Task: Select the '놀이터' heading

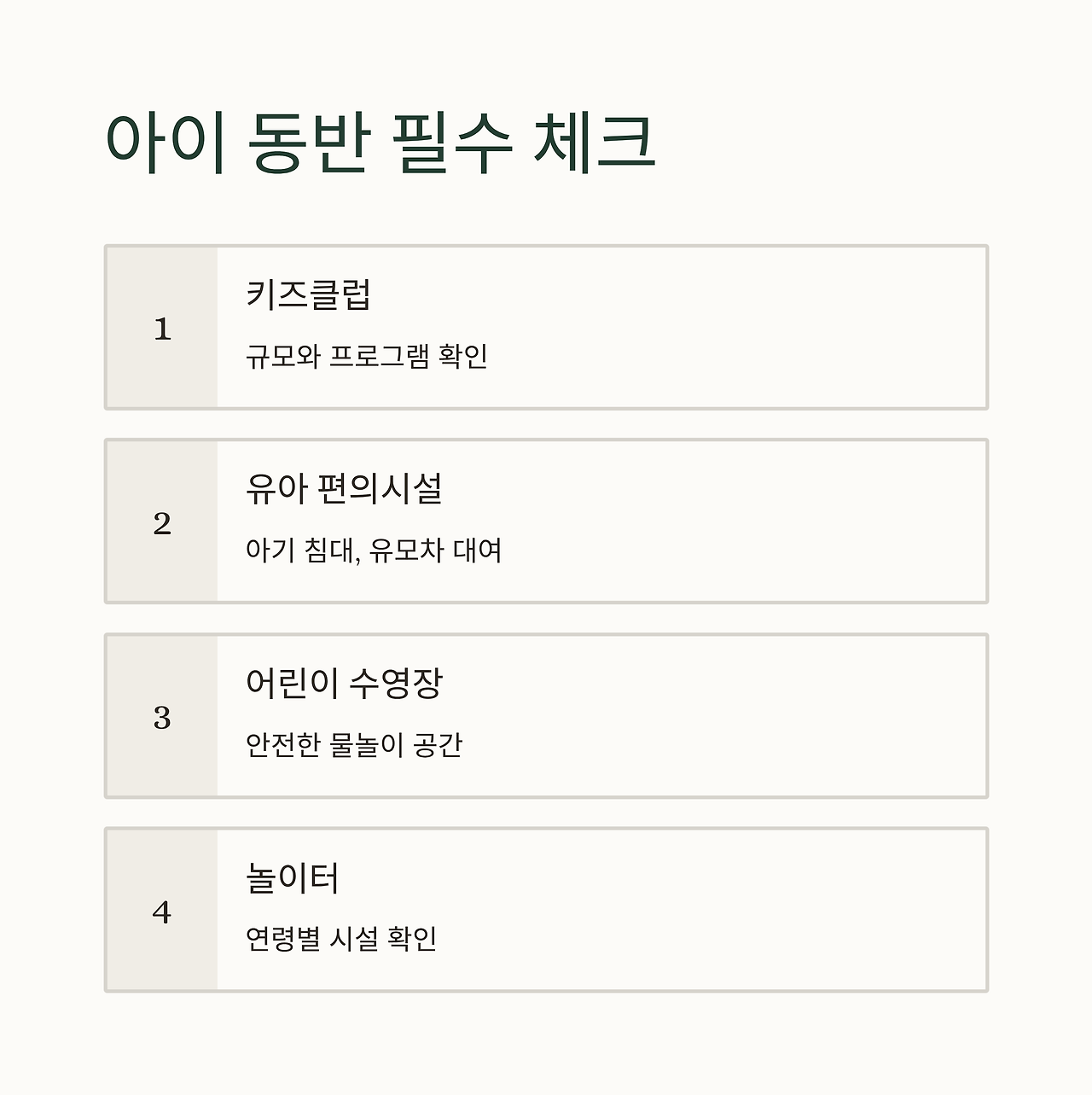Action: [293, 877]
